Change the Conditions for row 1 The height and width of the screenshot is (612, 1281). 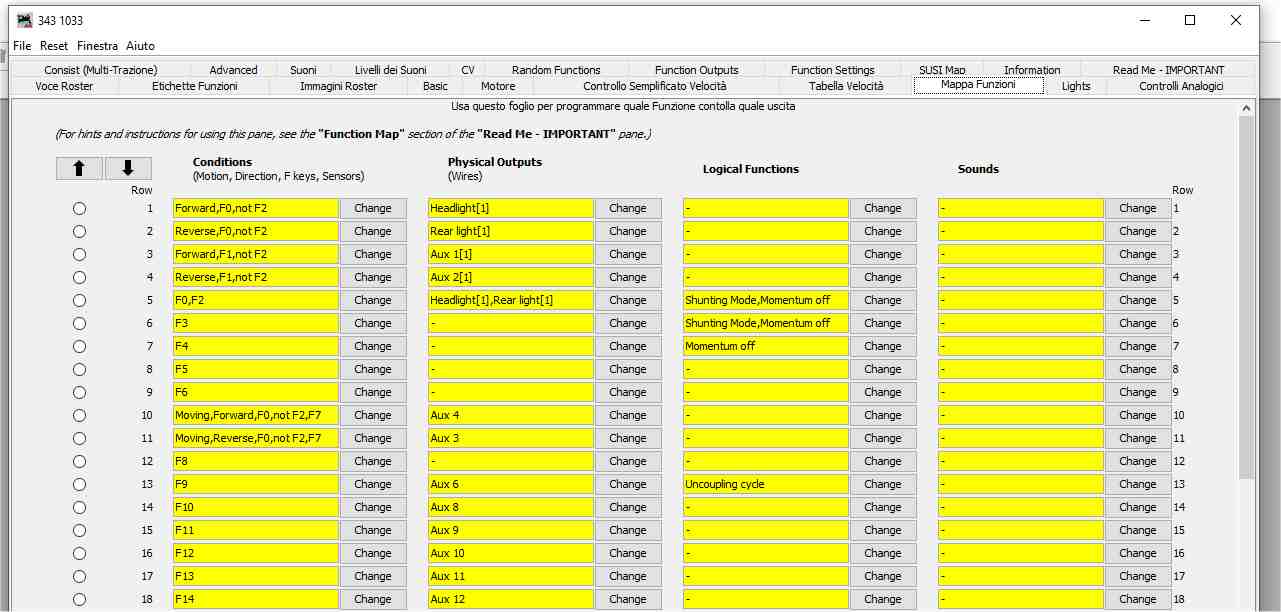[372, 208]
